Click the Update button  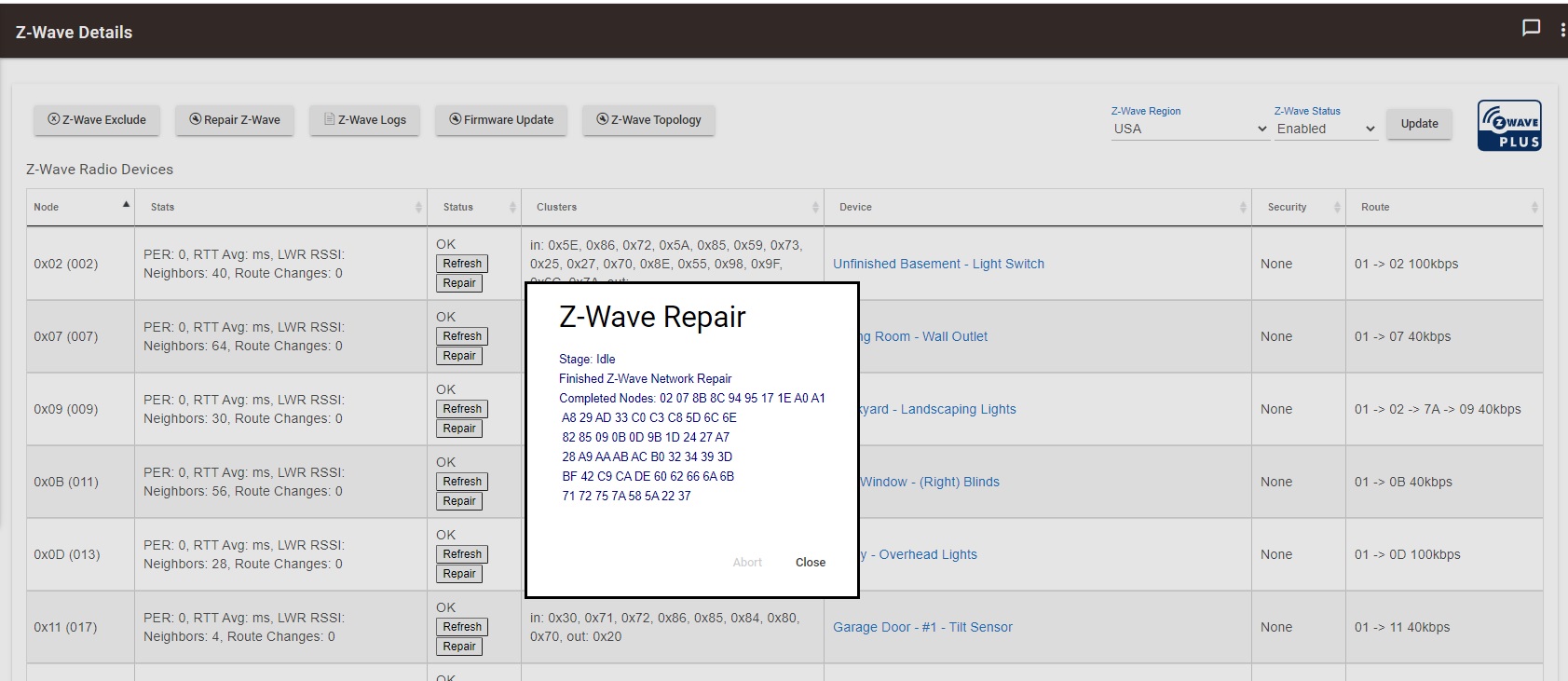coord(1419,124)
